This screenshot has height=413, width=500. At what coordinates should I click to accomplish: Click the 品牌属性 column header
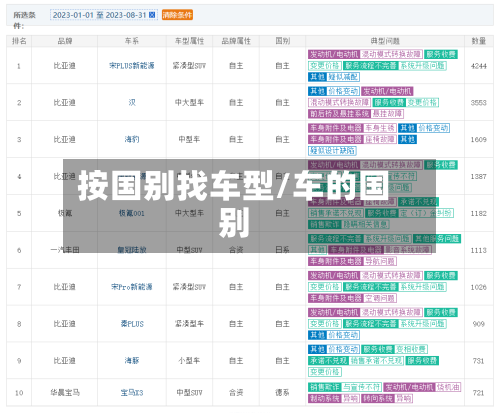point(236,41)
